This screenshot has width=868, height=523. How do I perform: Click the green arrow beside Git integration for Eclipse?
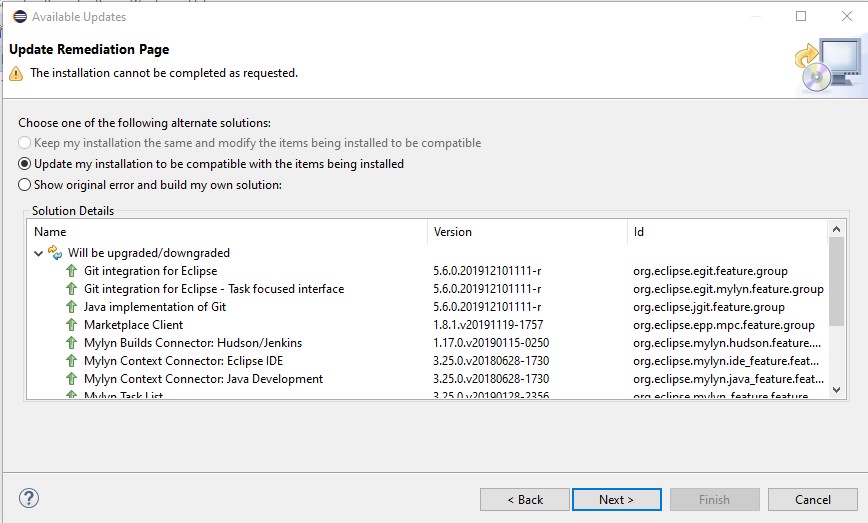point(71,271)
